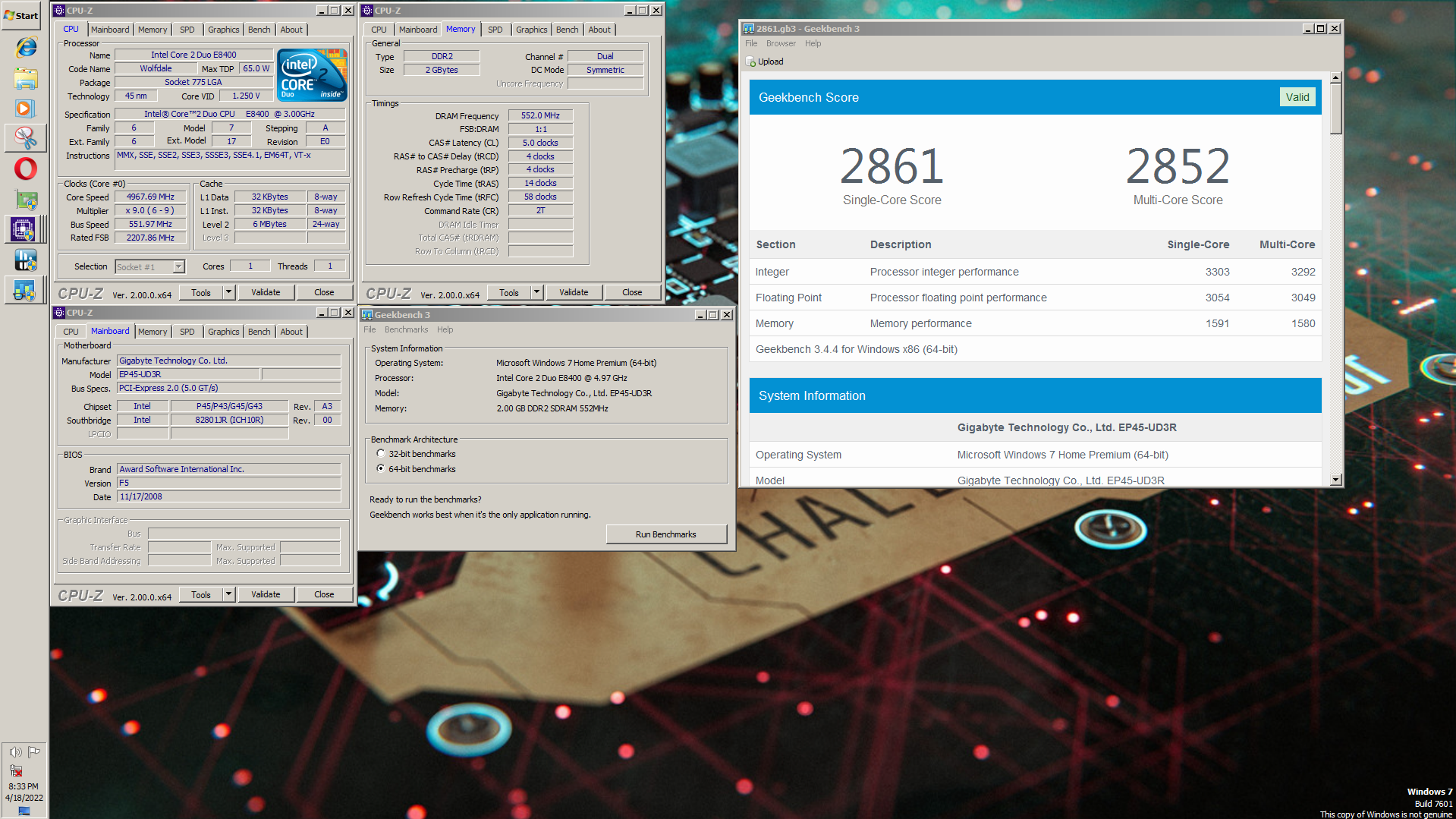Click the Core Speed 4967.69 MHz field
Screen dimensions: 1456x819
click(150, 197)
